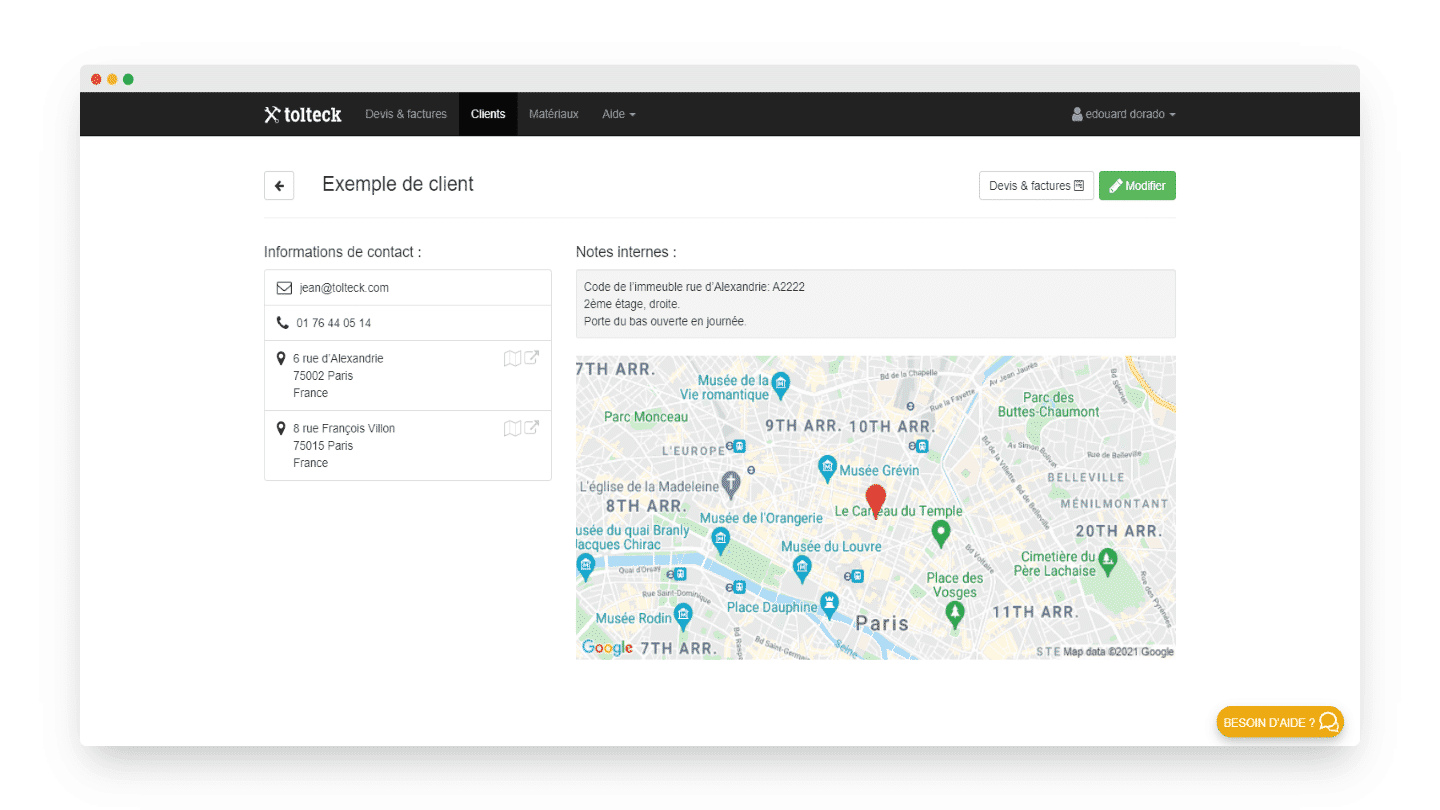Click the Google logo on map
This screenshot has height=810, width=1440.
click(x=607, y=648)
